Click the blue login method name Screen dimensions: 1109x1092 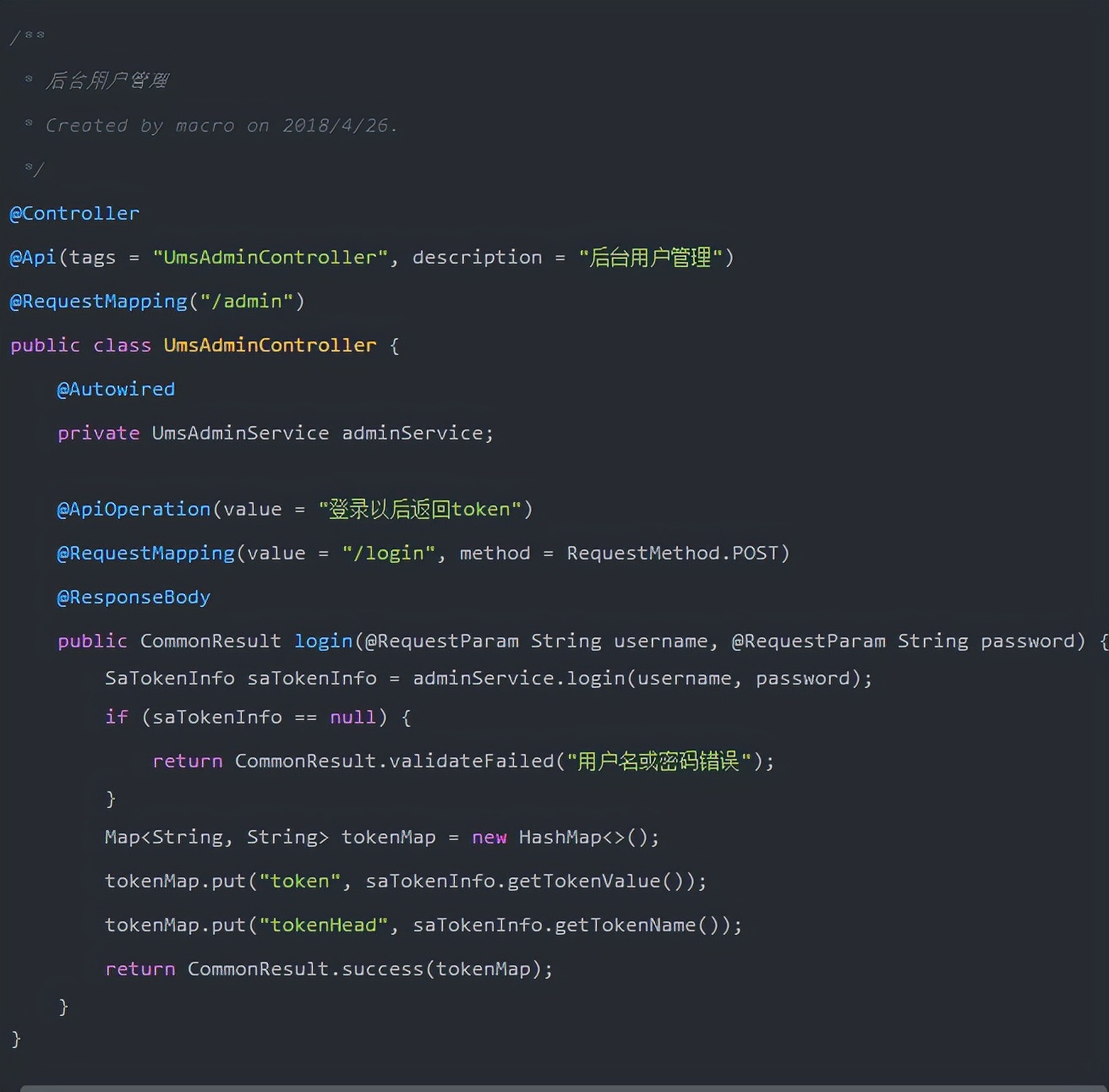pos(323,642)
